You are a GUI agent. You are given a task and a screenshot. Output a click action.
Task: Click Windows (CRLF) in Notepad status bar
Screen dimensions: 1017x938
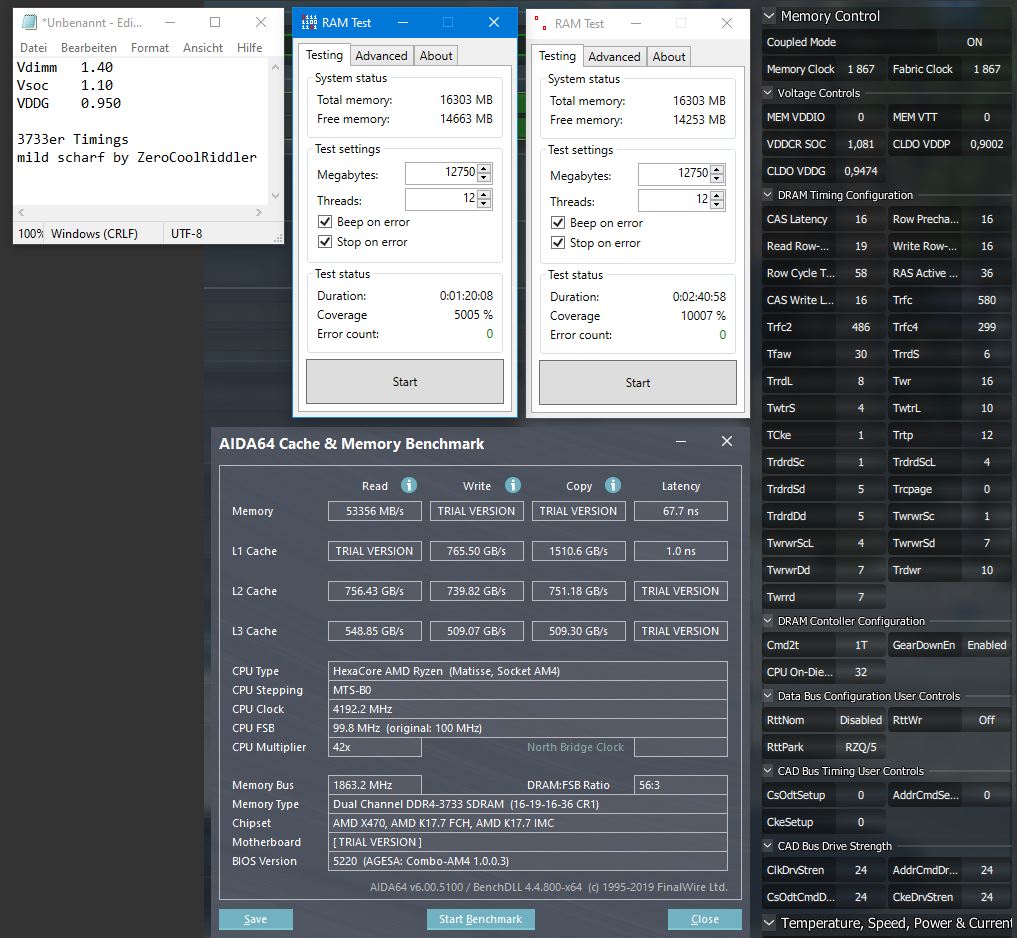pyautogui.click(x=95, y=234)
